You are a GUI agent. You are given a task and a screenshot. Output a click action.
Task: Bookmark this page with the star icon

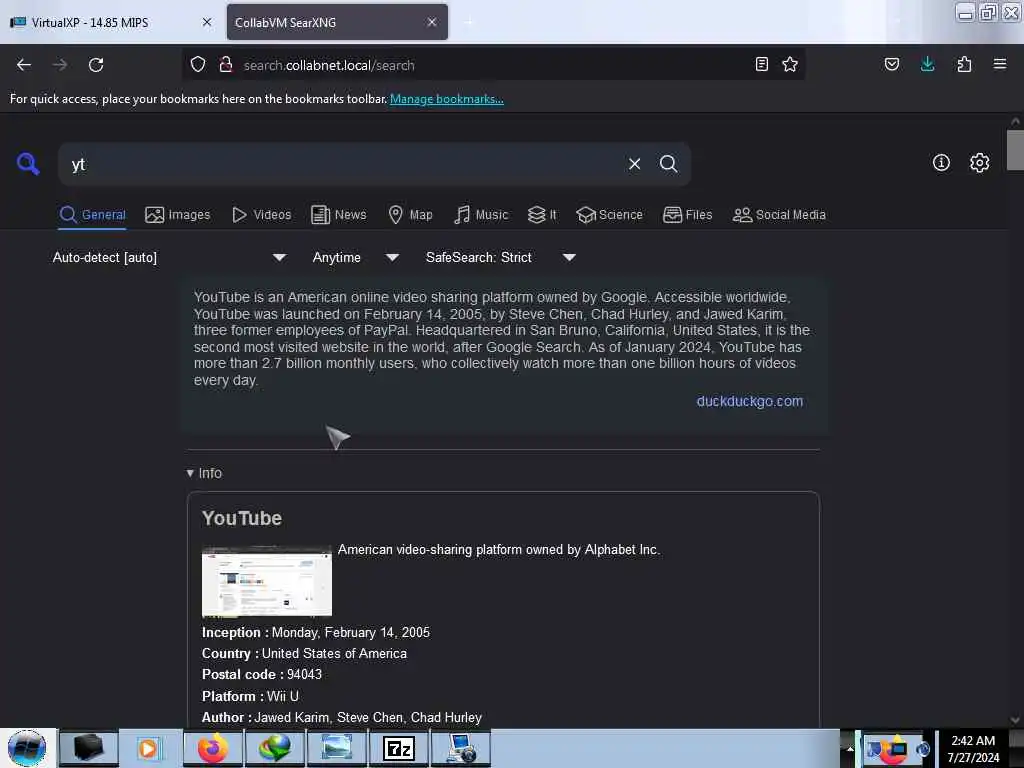click(790, 64)
